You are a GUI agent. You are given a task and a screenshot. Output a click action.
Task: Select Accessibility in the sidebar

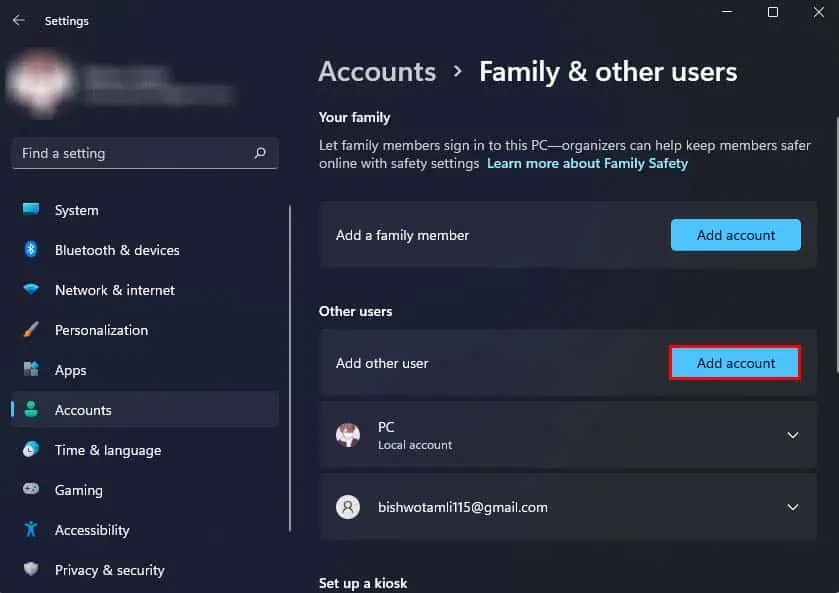pos(94,530)
